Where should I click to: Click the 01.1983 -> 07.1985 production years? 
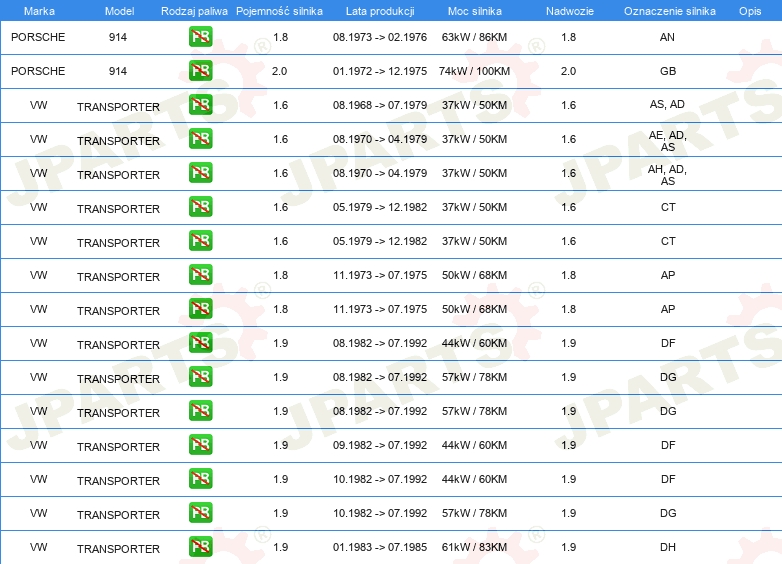[x=380, y=547]
